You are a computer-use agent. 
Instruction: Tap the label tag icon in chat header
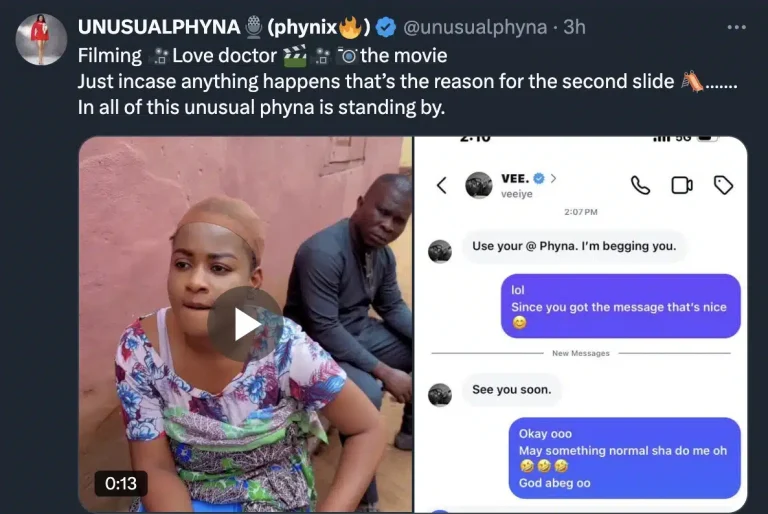[x=723, y=185]
